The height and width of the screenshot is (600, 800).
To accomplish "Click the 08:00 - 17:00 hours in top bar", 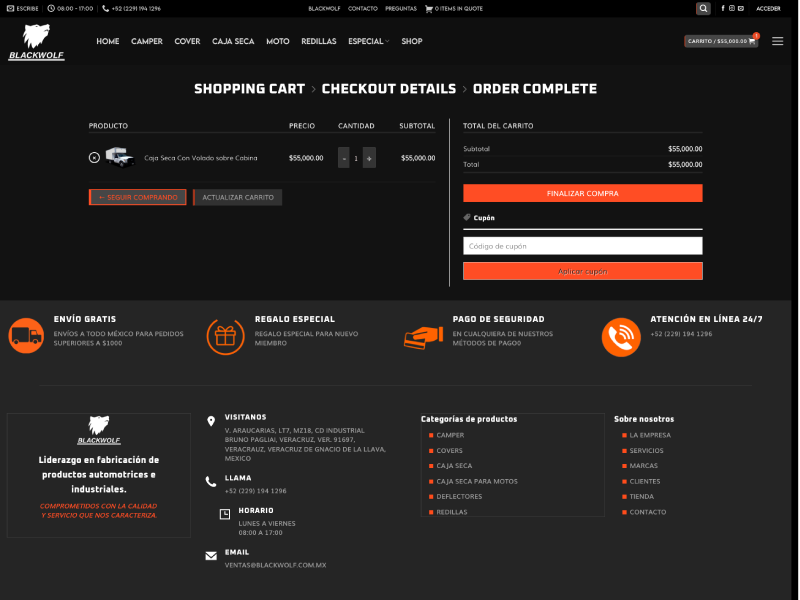I will coord(75,9).
